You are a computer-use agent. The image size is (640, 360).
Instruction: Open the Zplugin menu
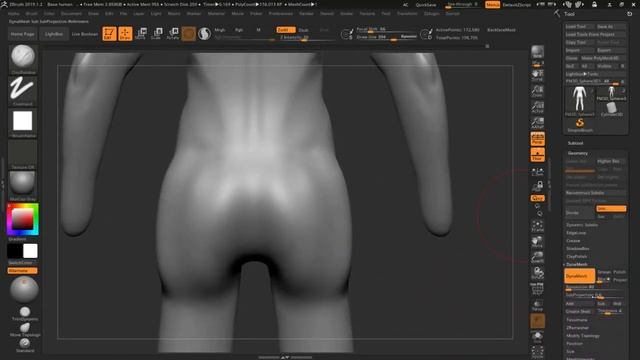431,13
